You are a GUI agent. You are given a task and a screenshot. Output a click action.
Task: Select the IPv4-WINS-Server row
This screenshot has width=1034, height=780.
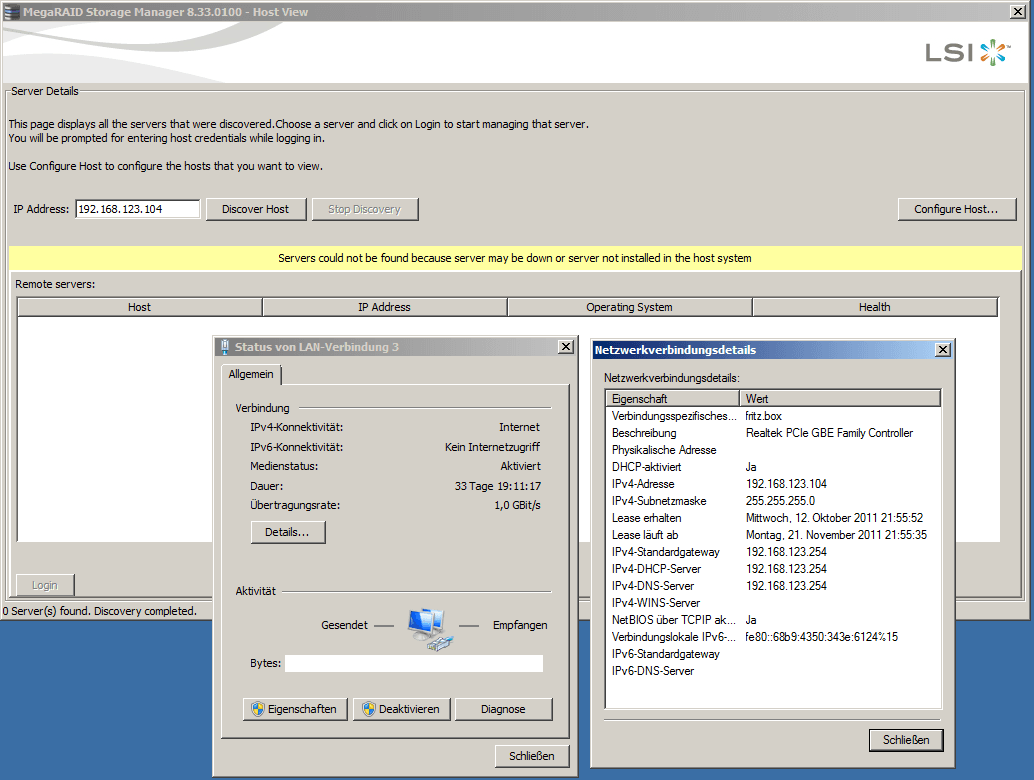click(773, 603)
